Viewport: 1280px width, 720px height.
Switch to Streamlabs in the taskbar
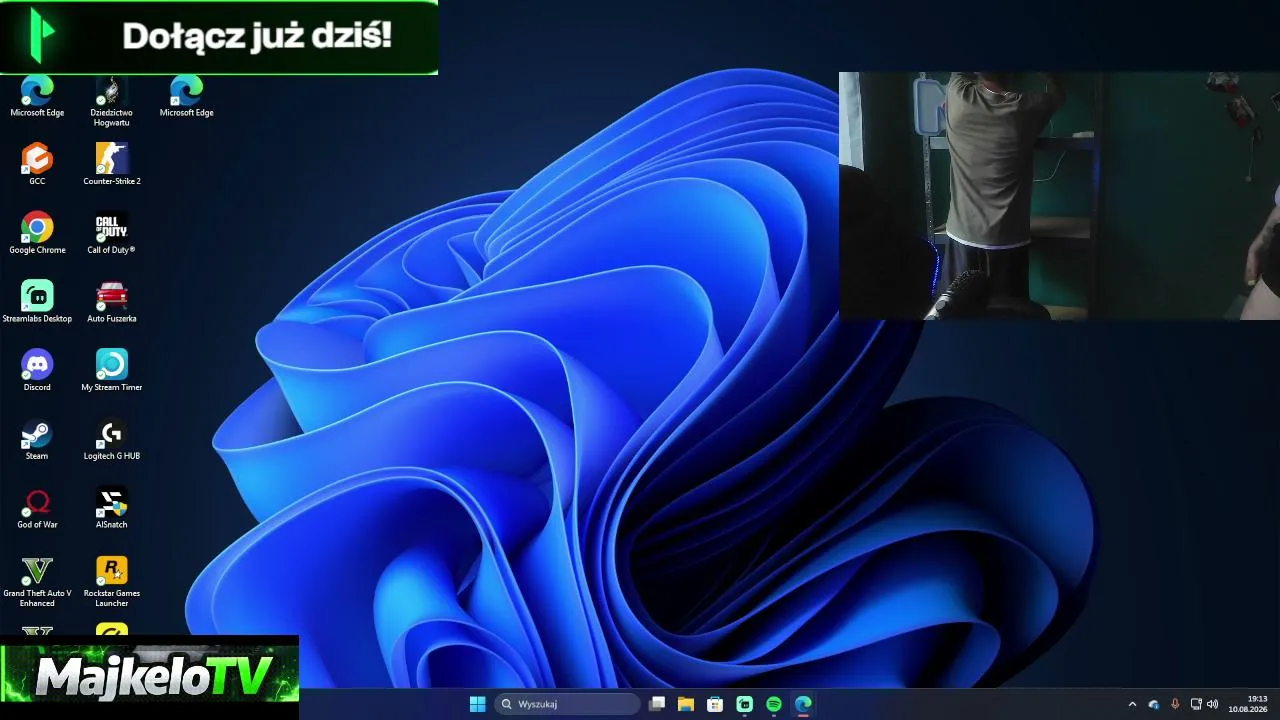pos(744,704)
